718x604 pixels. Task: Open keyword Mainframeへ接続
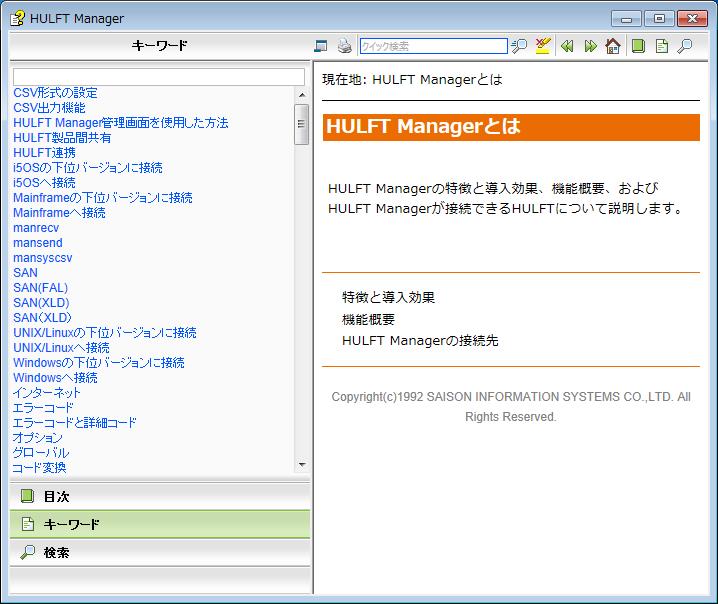pyautogui.click(x=60, y=213)
